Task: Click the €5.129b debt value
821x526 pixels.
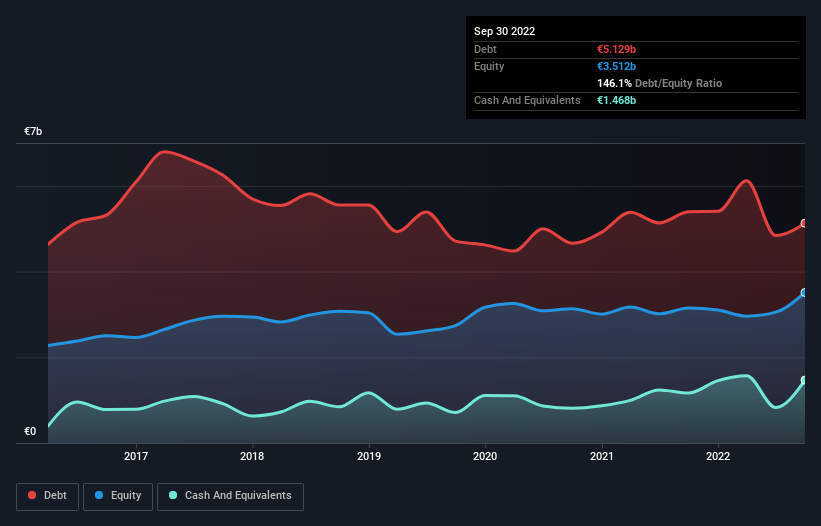Action: (616, 49)
